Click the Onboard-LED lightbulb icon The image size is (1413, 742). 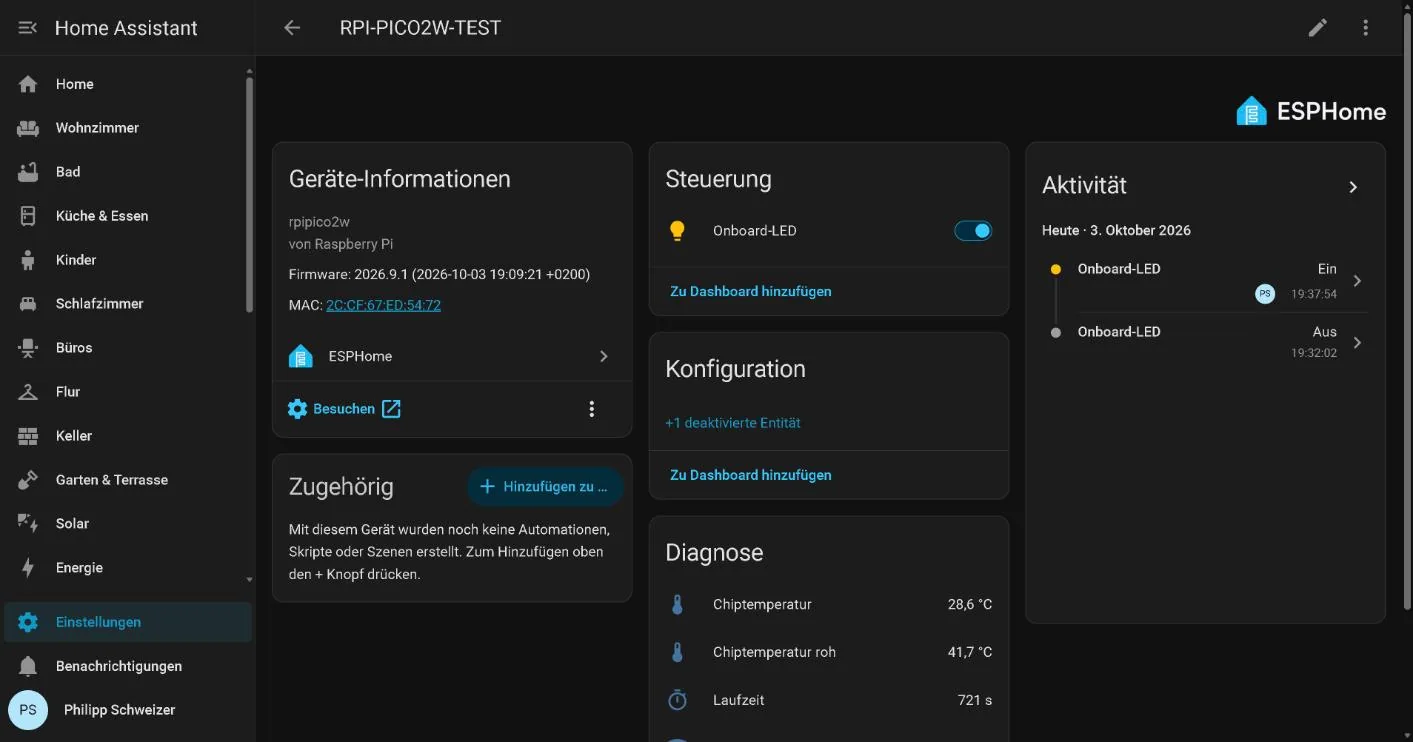[x=677, y=231]
